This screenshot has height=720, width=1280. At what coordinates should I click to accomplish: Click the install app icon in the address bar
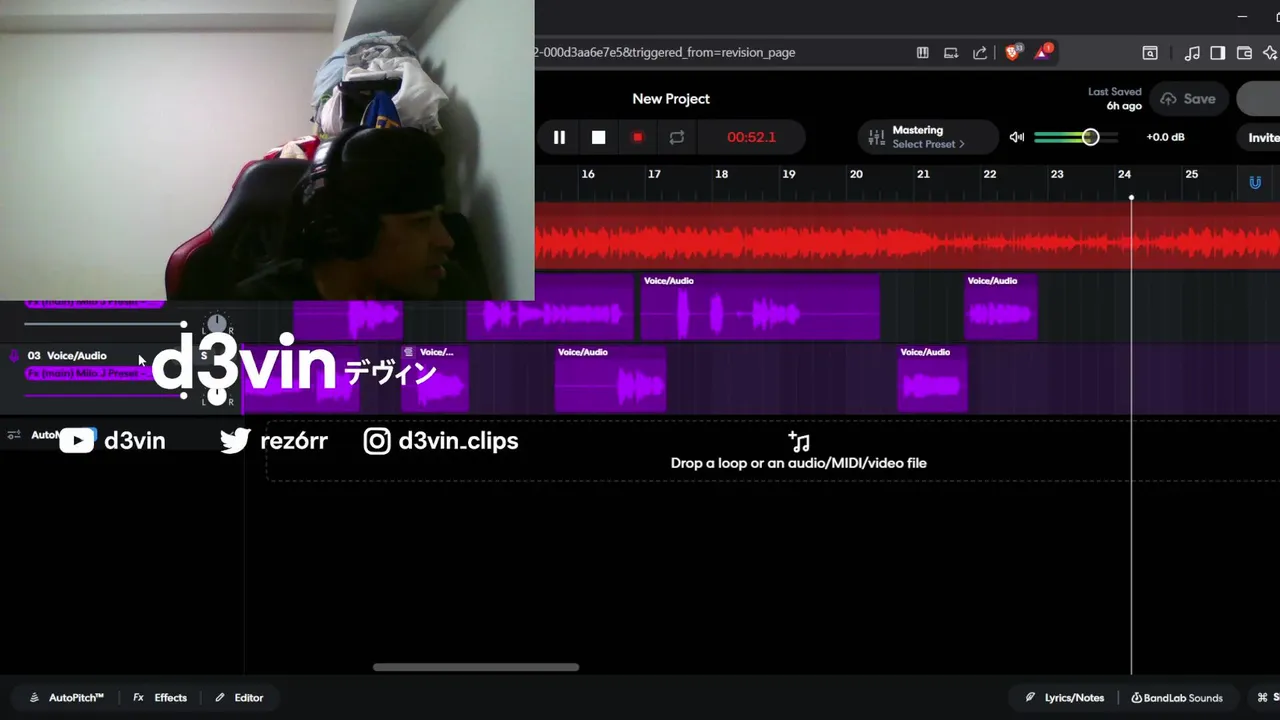pyautogui.click(x=951, y=53)
